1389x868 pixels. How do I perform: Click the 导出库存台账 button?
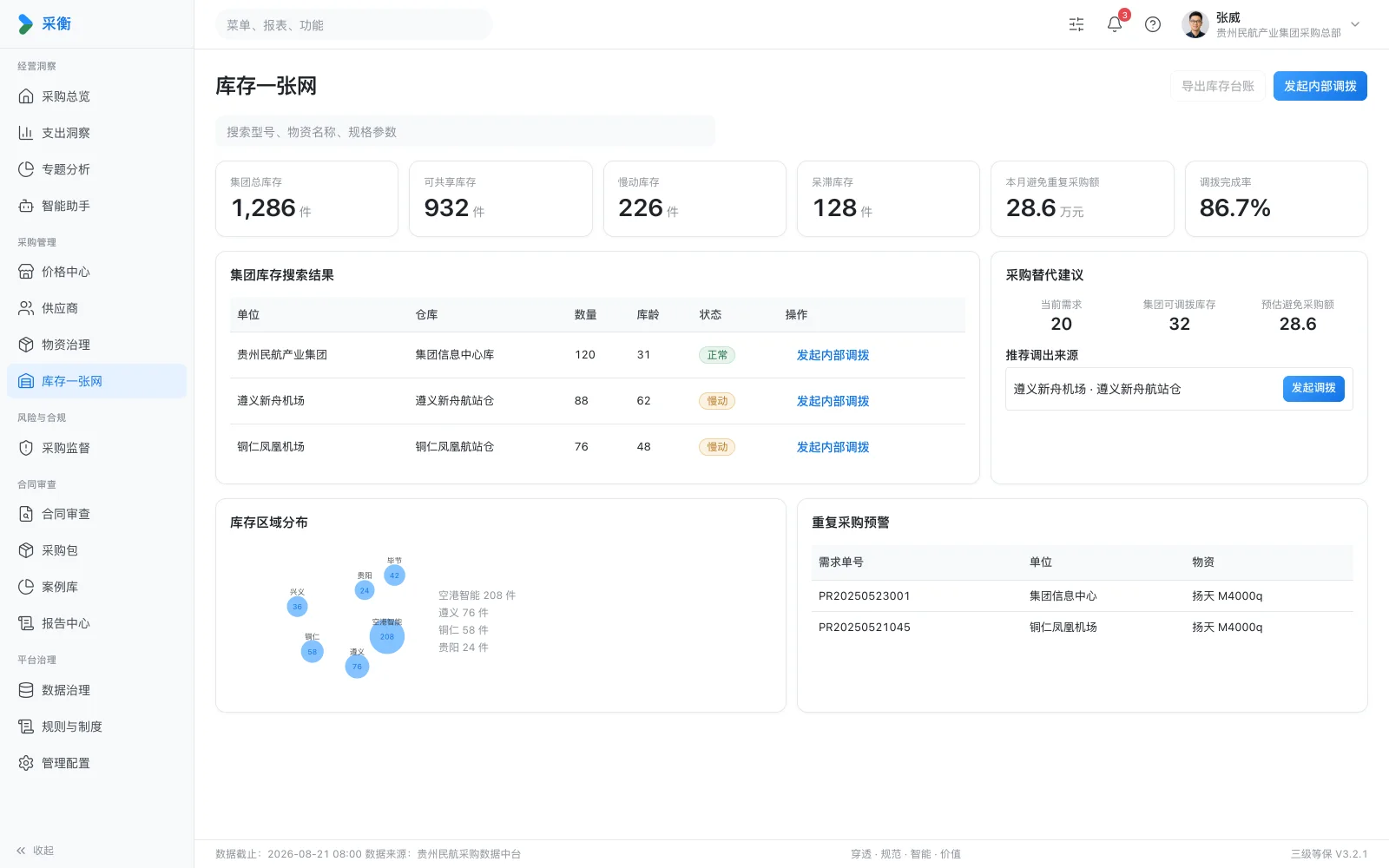pyautogui.click(x=1218, y=86)
